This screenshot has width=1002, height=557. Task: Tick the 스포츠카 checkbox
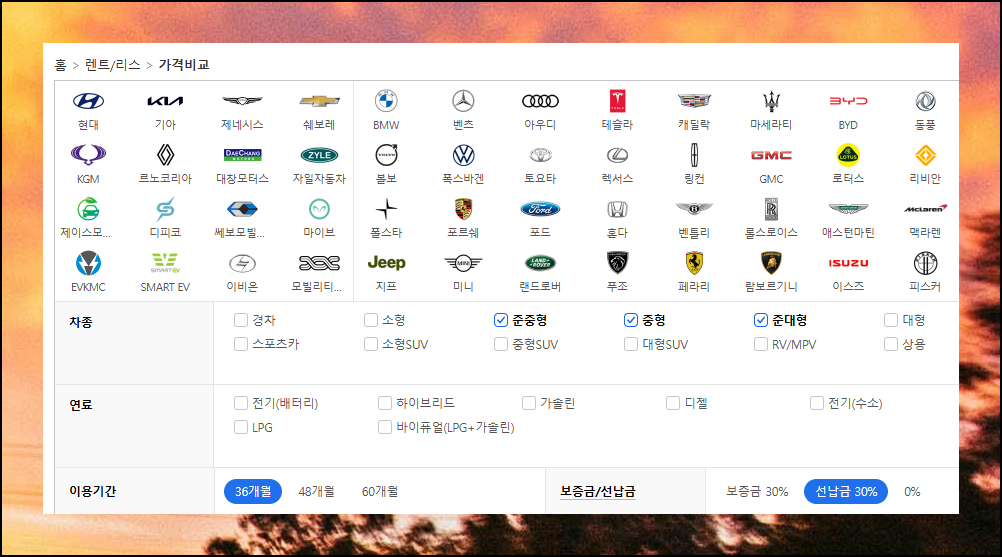[x=241, y=344]
